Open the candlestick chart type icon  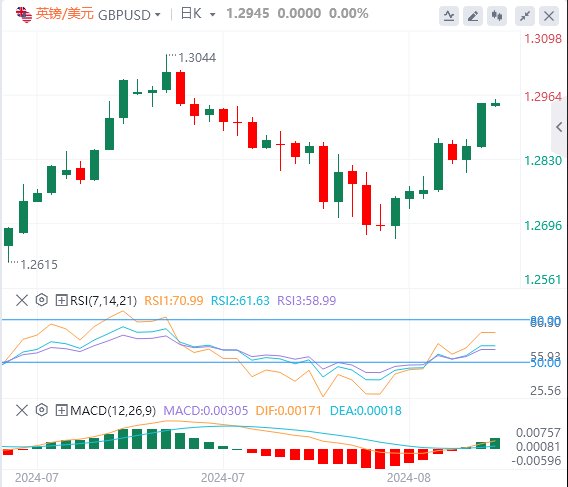pos(497,16)
